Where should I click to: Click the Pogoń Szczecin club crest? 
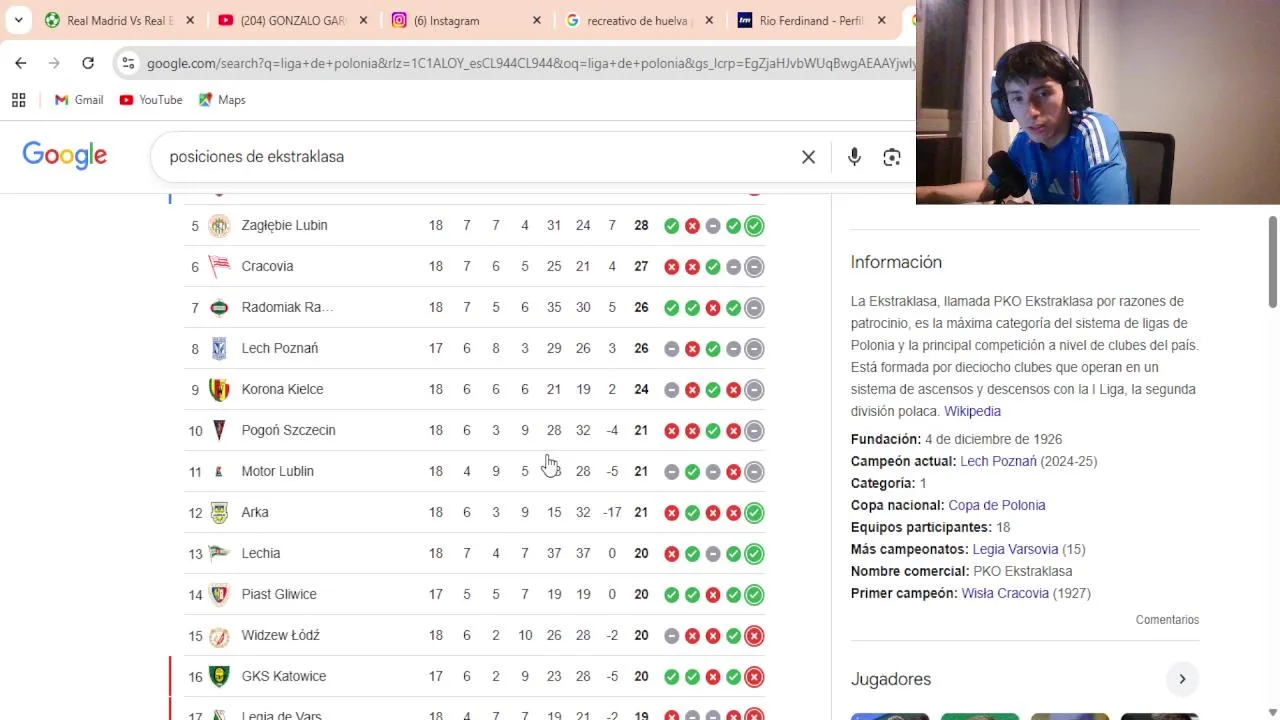[x=219, y=430]
